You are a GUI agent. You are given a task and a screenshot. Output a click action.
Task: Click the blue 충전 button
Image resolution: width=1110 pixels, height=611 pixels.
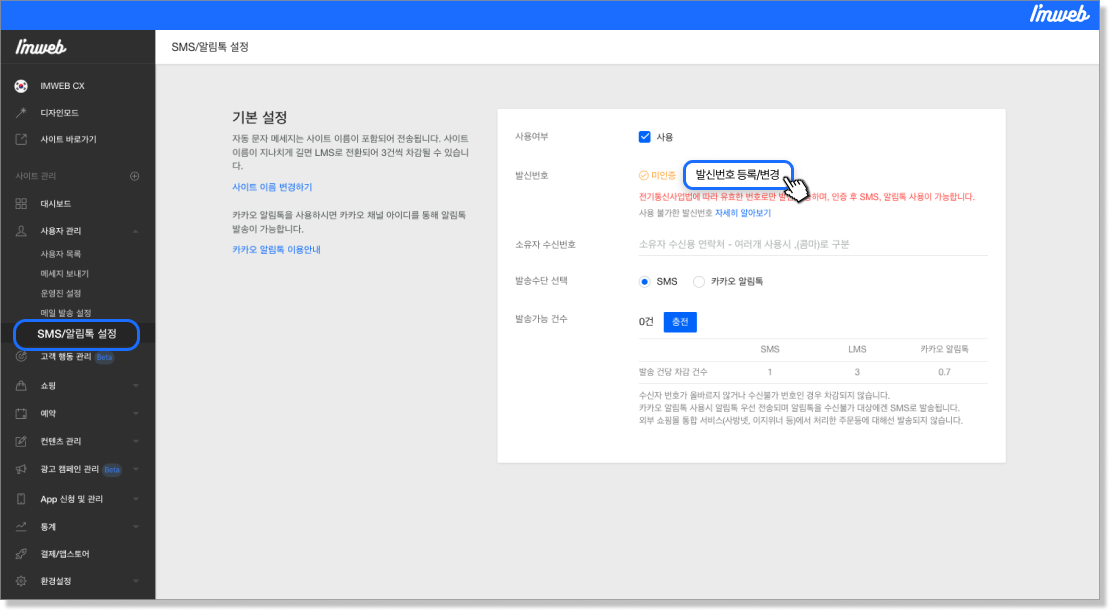(x=680, y=322)
